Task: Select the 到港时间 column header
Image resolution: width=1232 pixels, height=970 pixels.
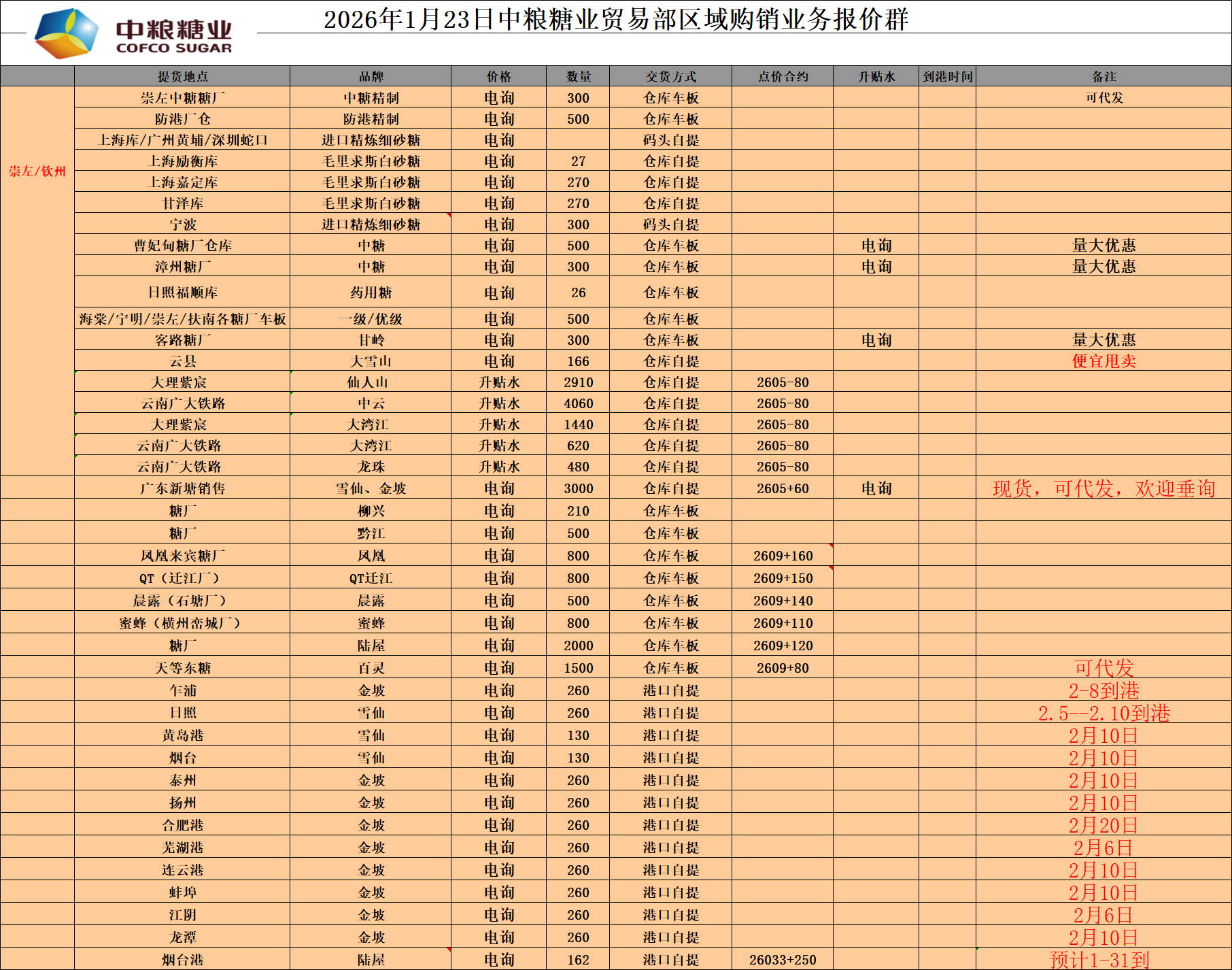Action: pos(947,77)
